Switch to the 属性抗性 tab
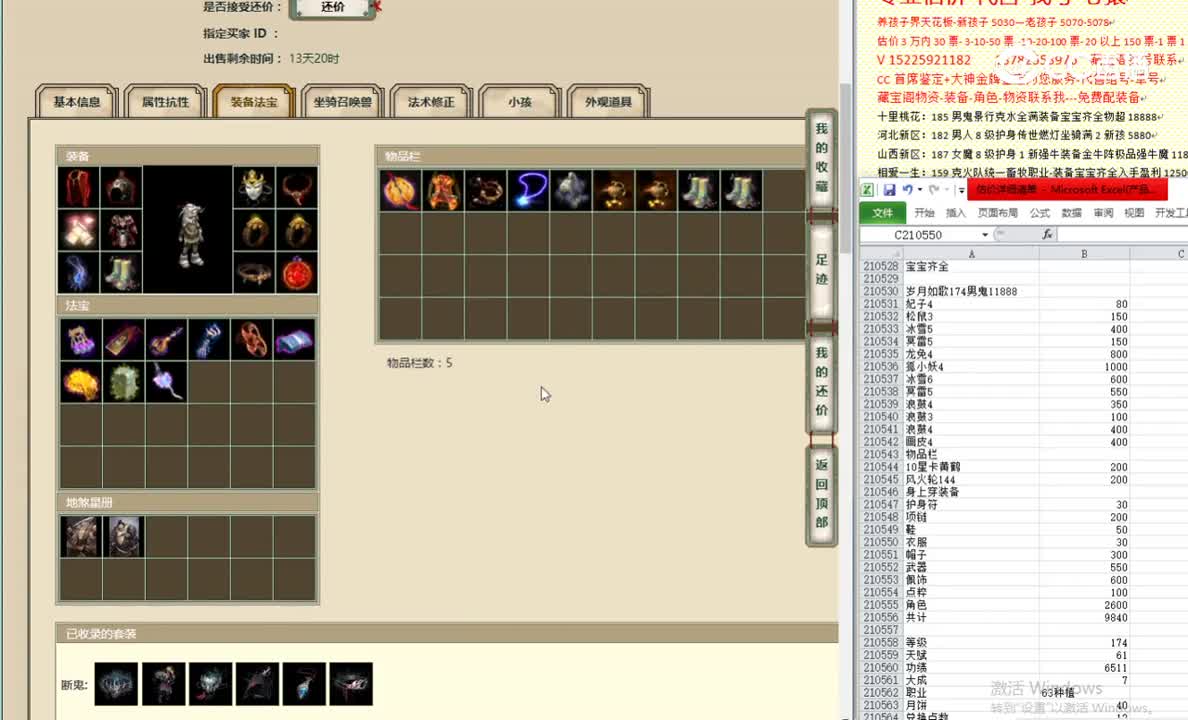 tap(165, 102)
